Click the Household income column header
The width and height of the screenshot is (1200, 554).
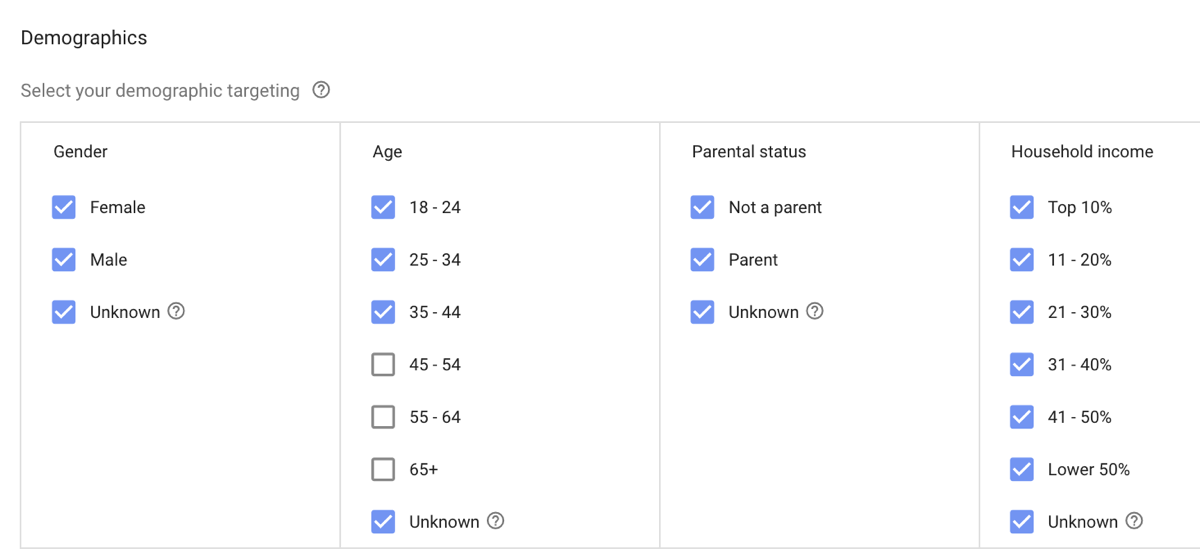coord(1082,152)
